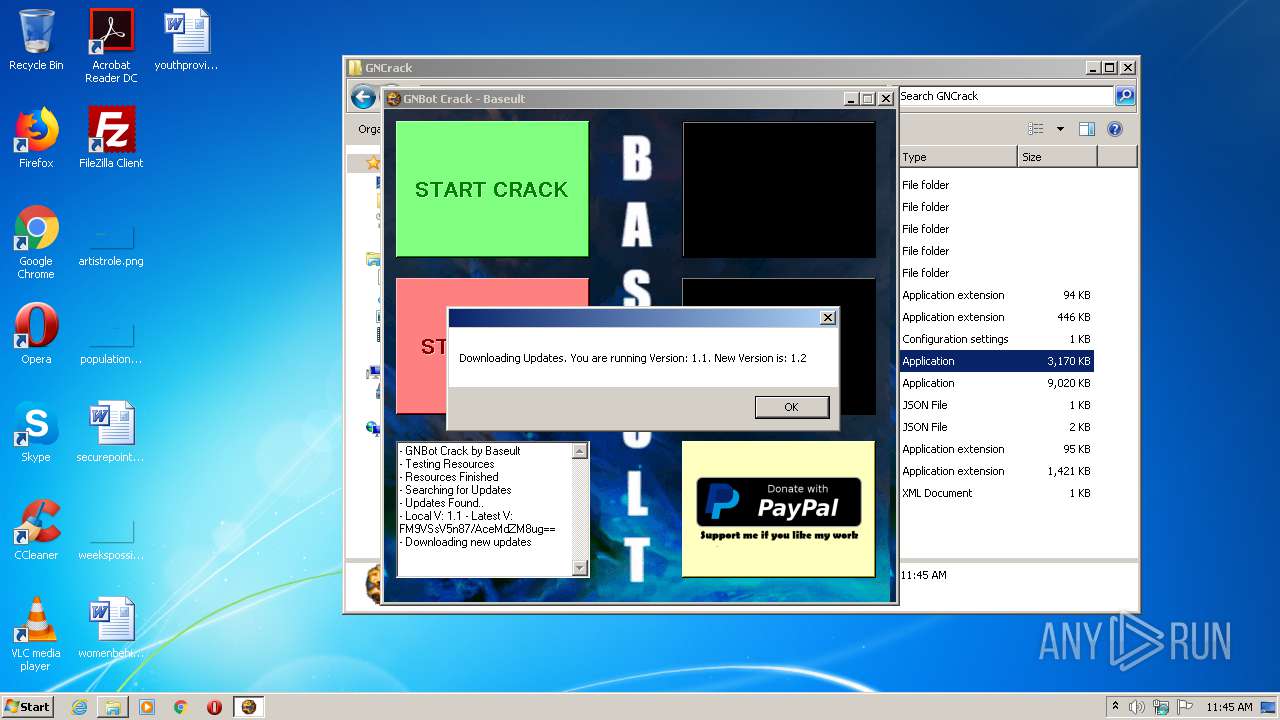
Task: Click the START CRACK green button
Action: [x=492, y=189]
